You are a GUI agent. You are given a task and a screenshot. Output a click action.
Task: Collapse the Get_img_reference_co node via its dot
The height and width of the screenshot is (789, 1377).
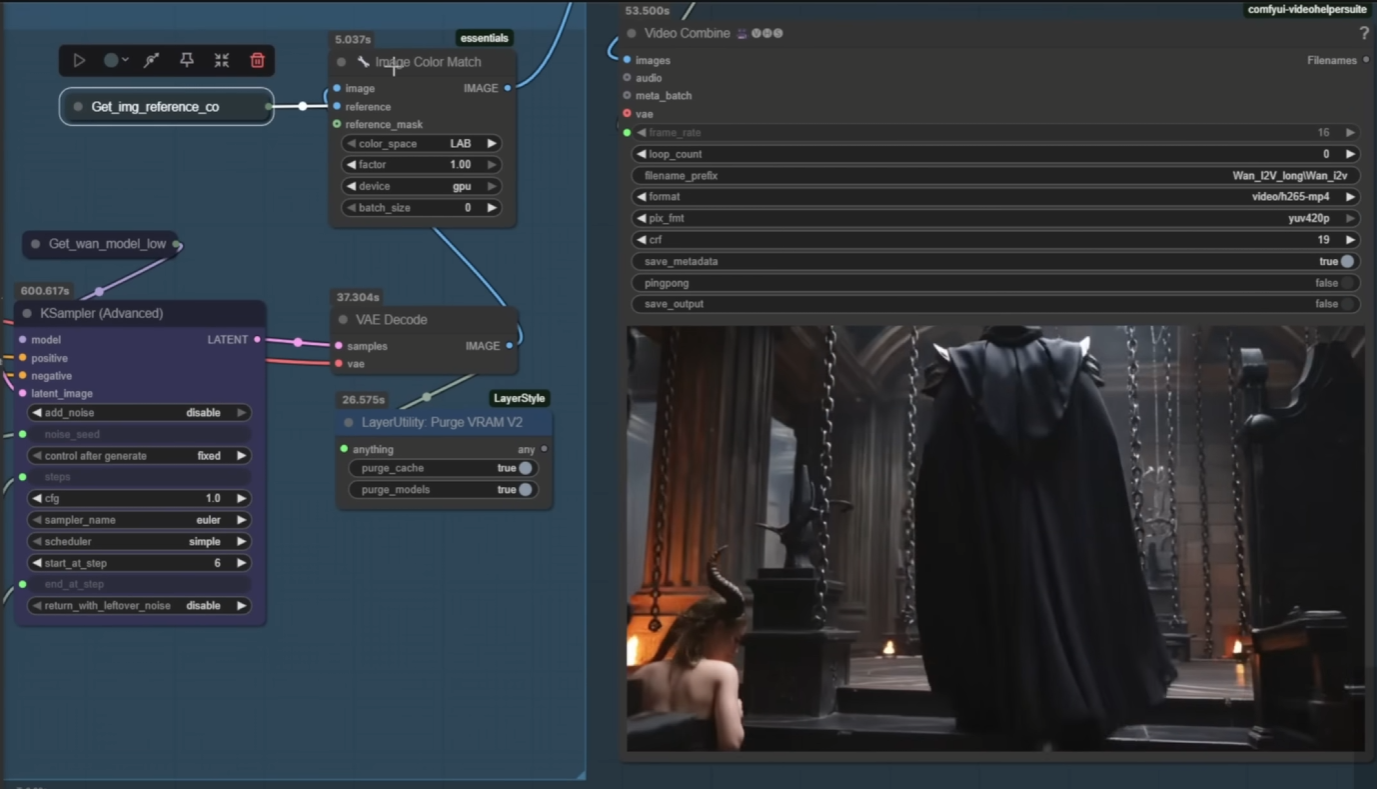click(78, 107)
